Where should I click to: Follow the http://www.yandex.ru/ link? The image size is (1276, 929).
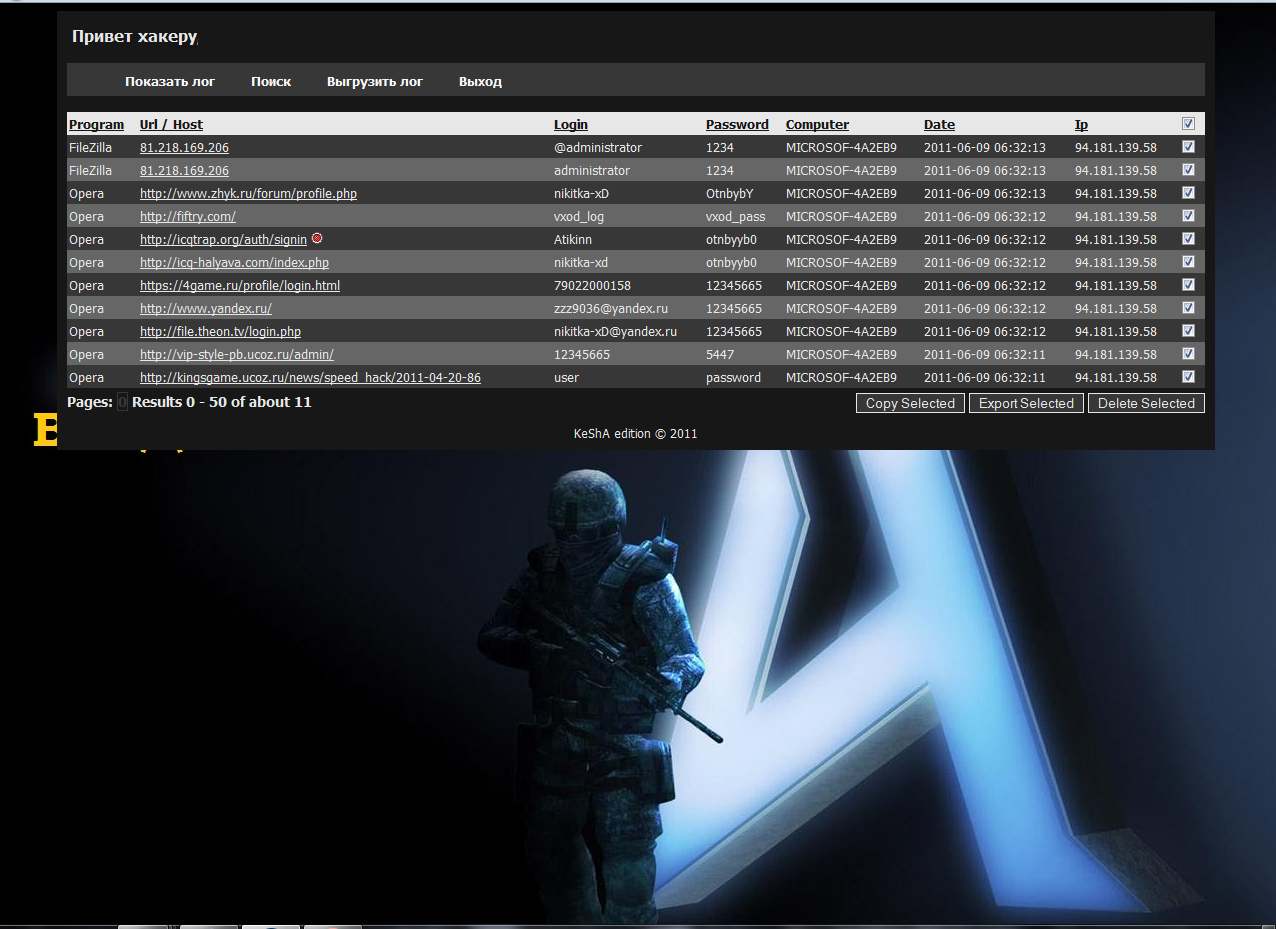(206, 309)
